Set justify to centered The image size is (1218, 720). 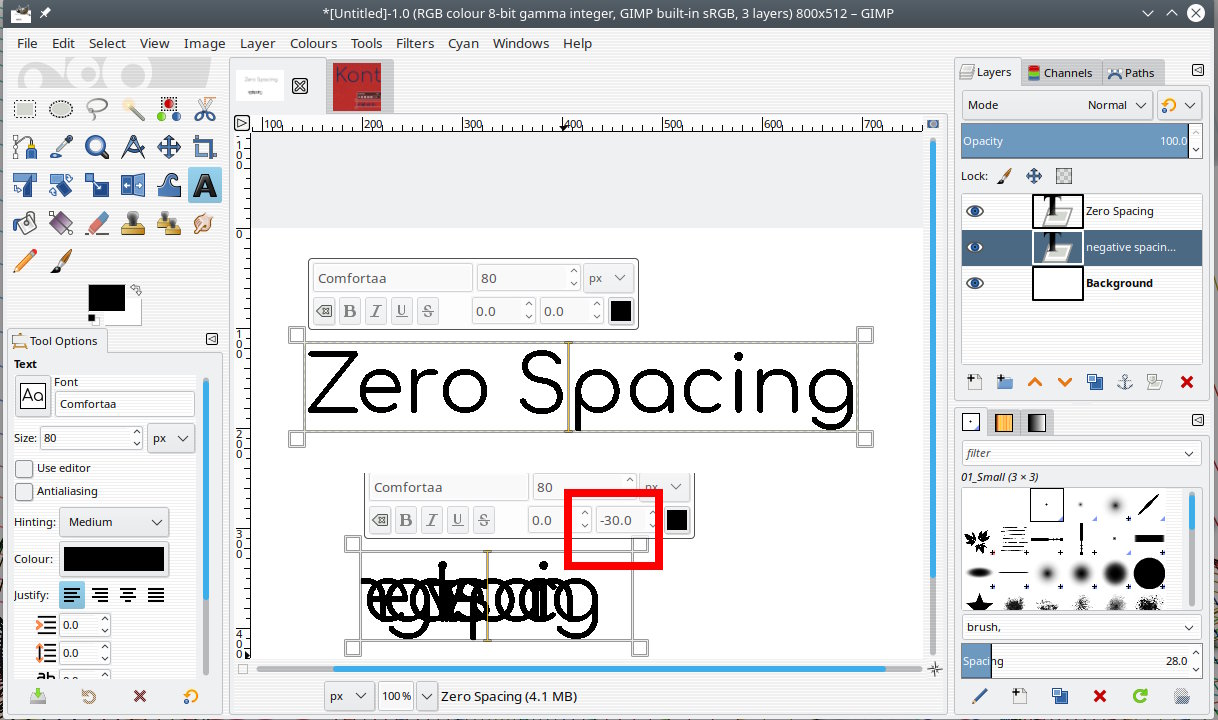click(128, 595)
